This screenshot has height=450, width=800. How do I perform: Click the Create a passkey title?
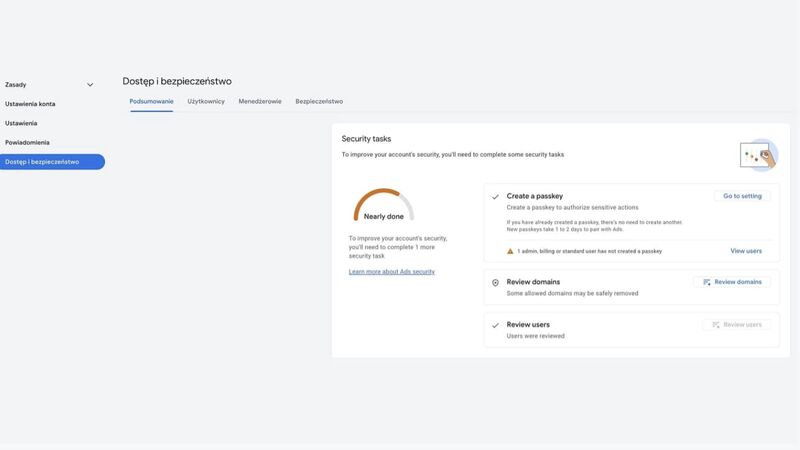[535, 196]
